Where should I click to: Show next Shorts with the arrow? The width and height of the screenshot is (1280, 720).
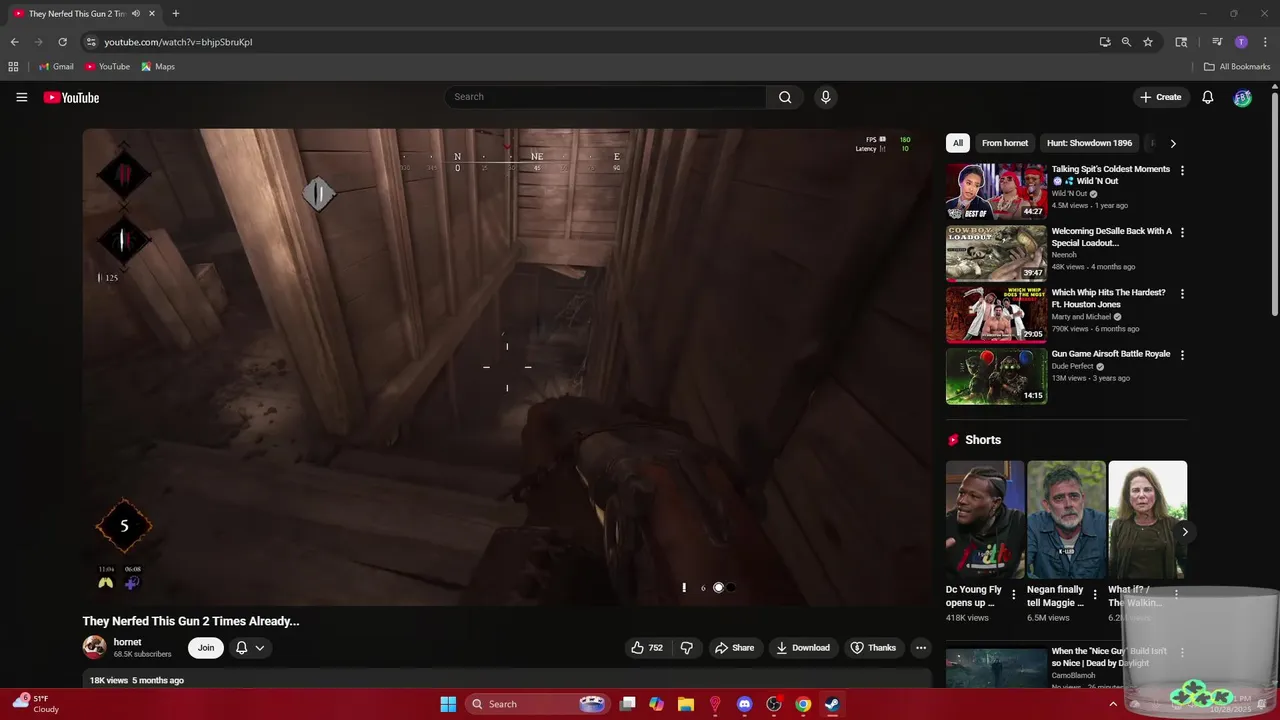pos(1185,532)
